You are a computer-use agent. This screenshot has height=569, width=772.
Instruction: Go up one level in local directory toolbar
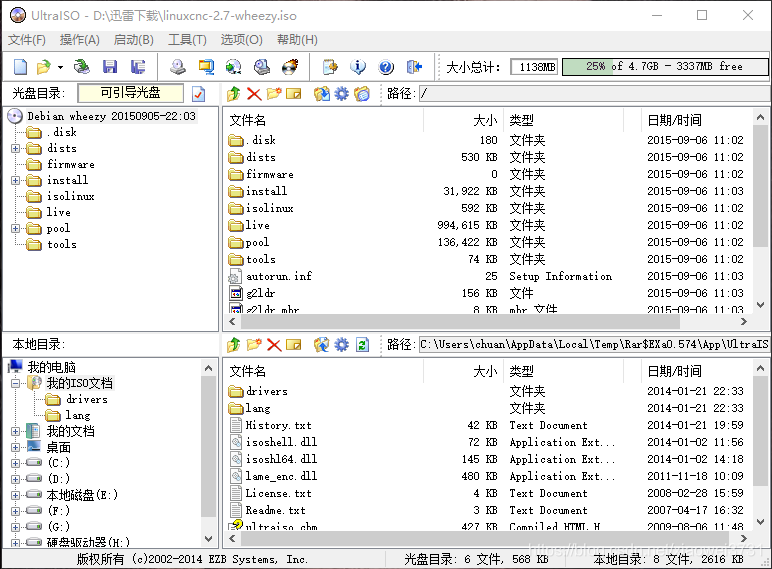(234, 345)
